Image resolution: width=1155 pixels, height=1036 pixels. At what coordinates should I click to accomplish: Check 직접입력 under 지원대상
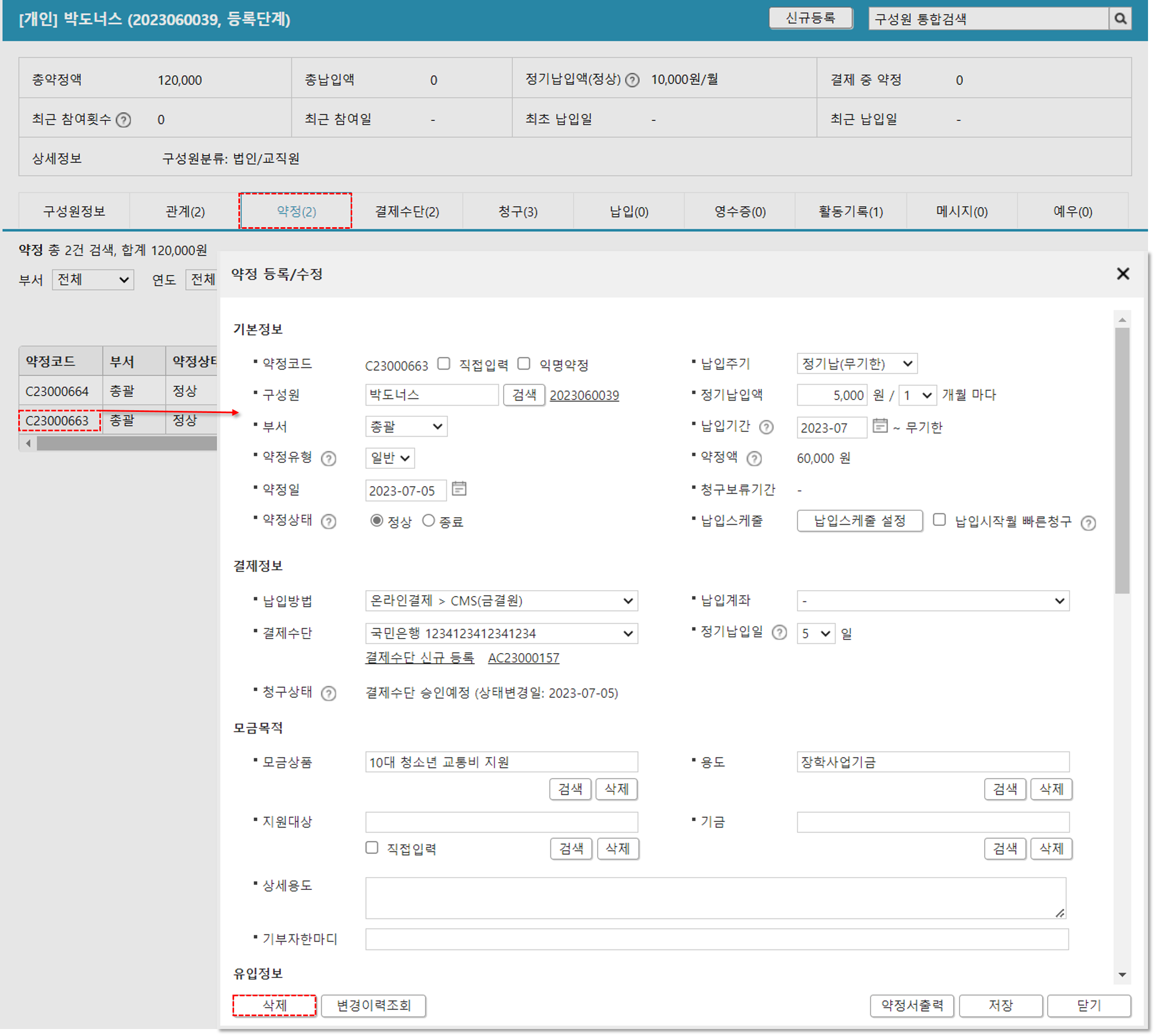(x=372, y=848)
